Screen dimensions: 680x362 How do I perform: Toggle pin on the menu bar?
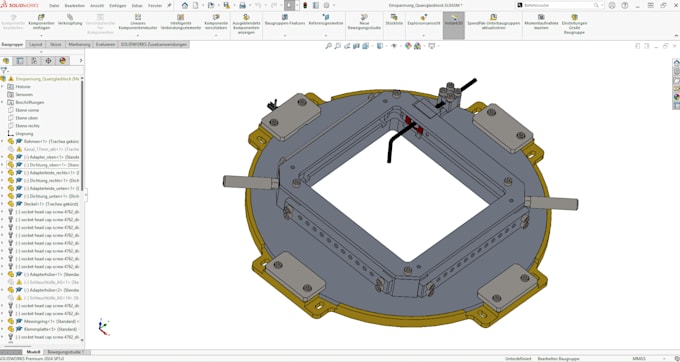169,6
